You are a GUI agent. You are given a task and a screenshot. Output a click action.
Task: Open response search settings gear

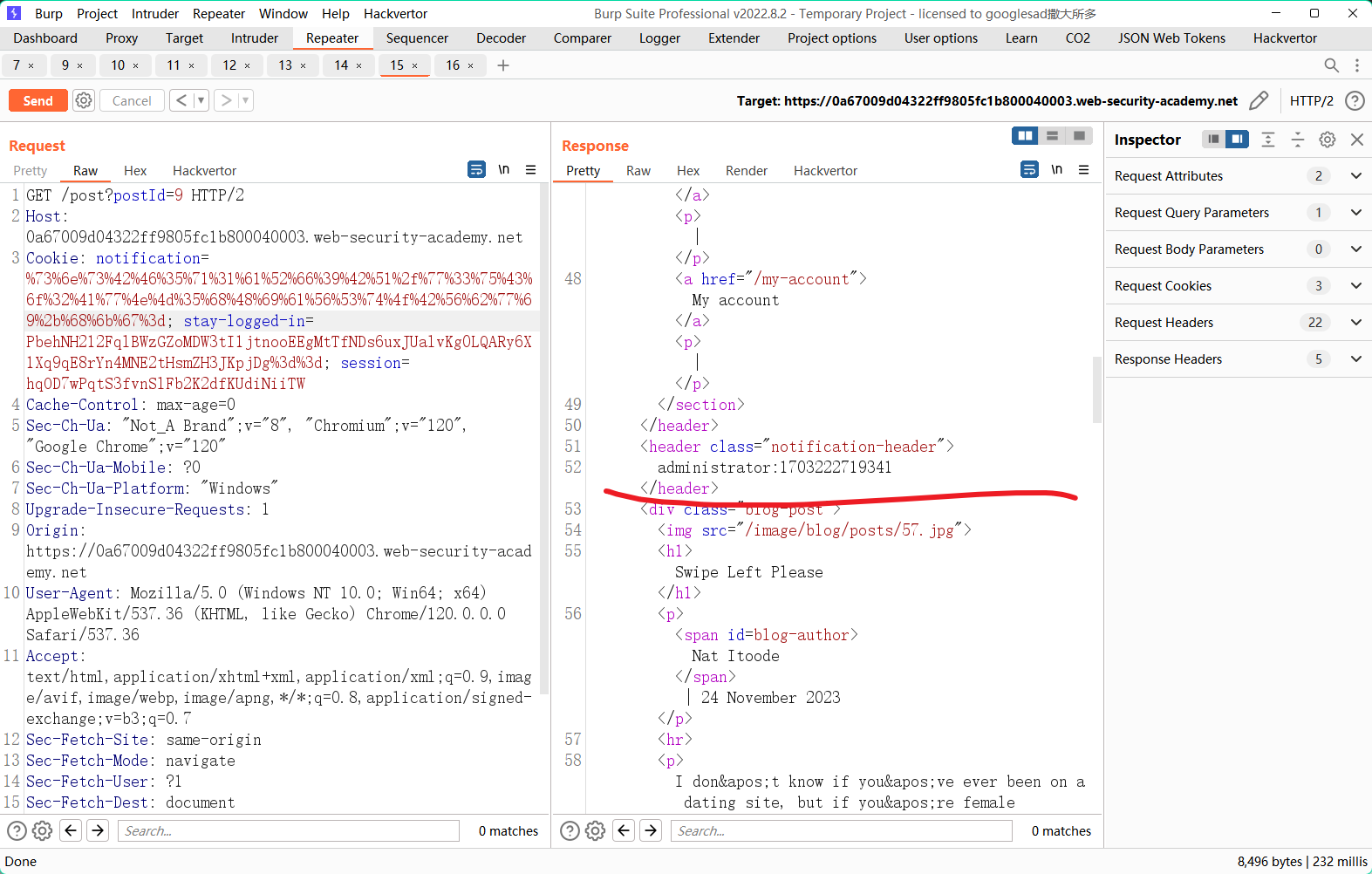point(596,830)
